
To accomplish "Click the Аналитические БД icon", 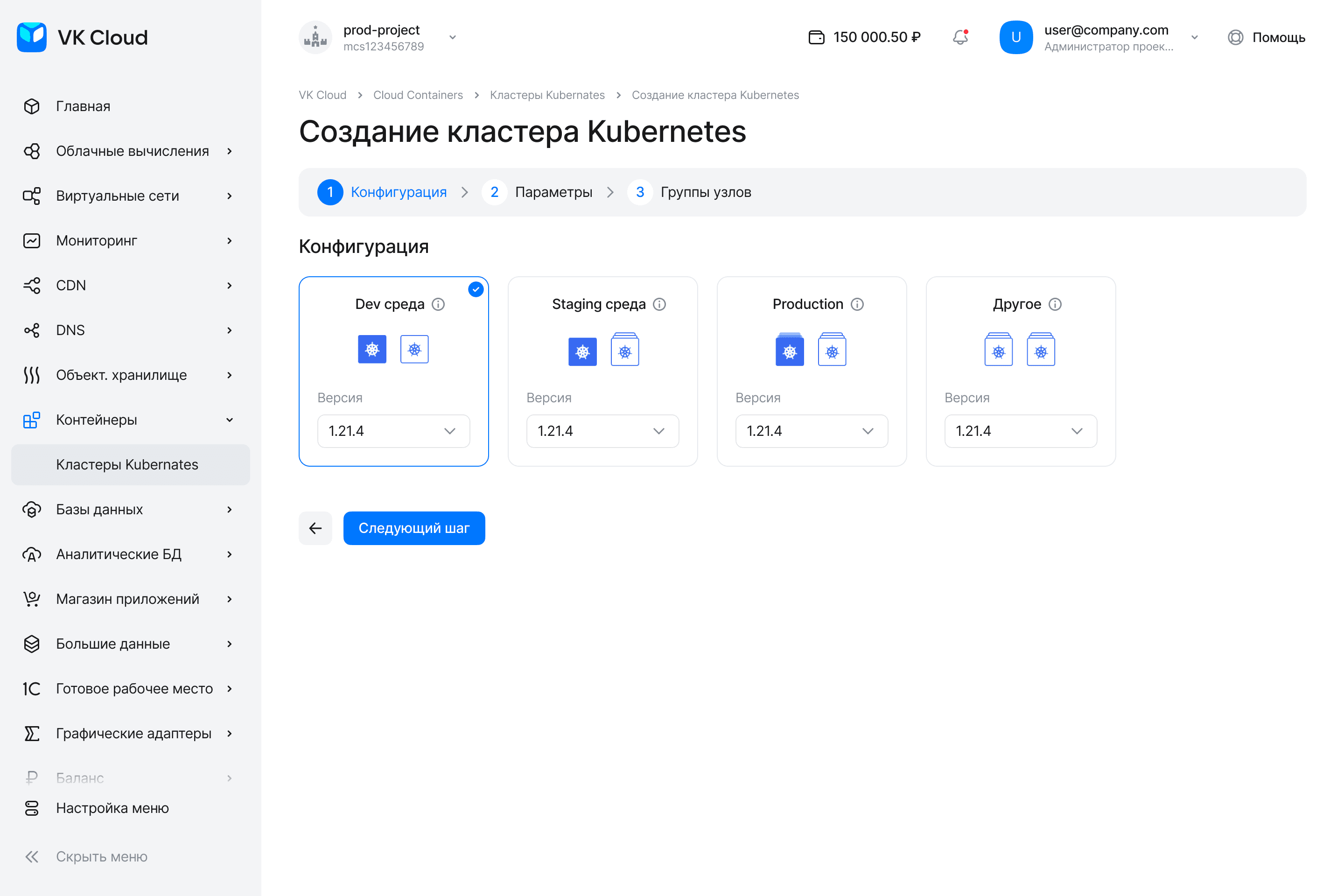I will 31,554.
